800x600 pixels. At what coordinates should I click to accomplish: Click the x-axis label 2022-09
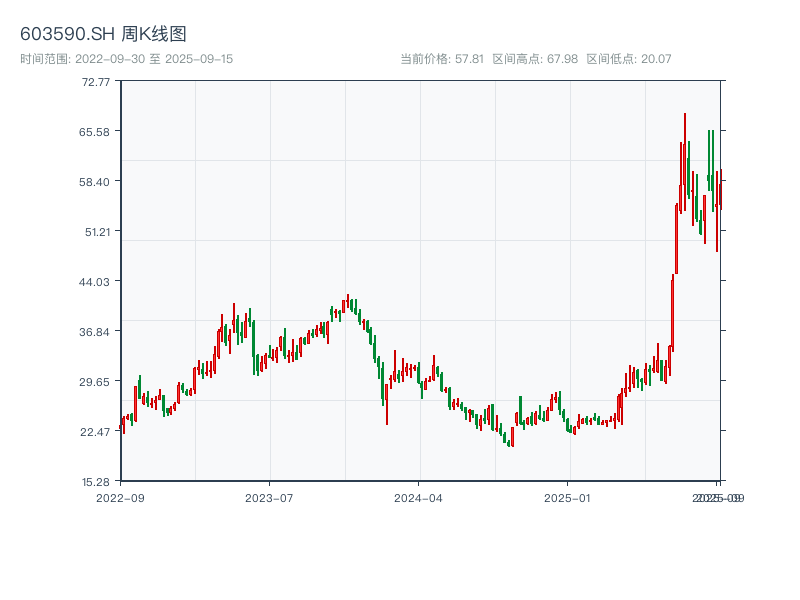coord(120,498)
